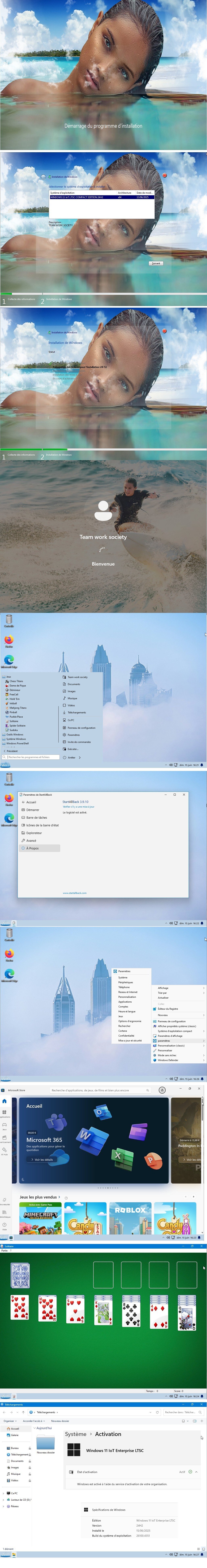Open the Partie menu in Solitaire
The height and width of the screenshot is (1568, 207).
[x=4, y=1251]
